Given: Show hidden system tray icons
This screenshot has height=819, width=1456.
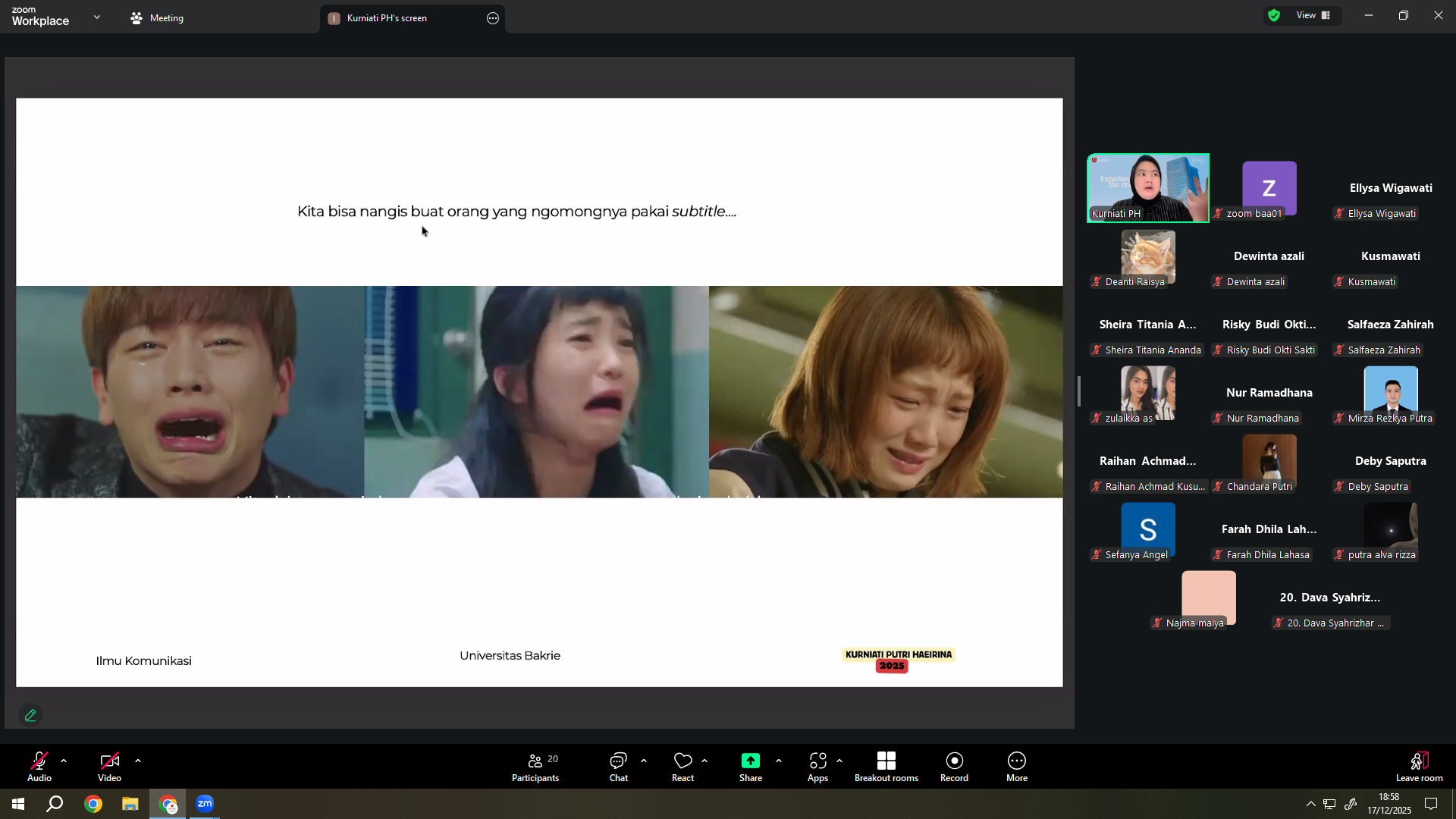Looking at the screenshot, I should 1310,804.
